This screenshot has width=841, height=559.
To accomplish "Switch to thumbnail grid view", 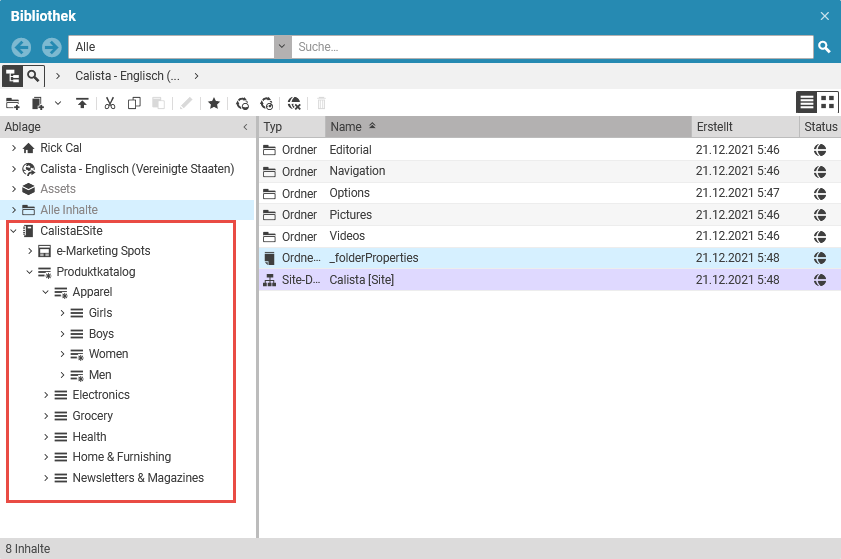I will [827, 102].
